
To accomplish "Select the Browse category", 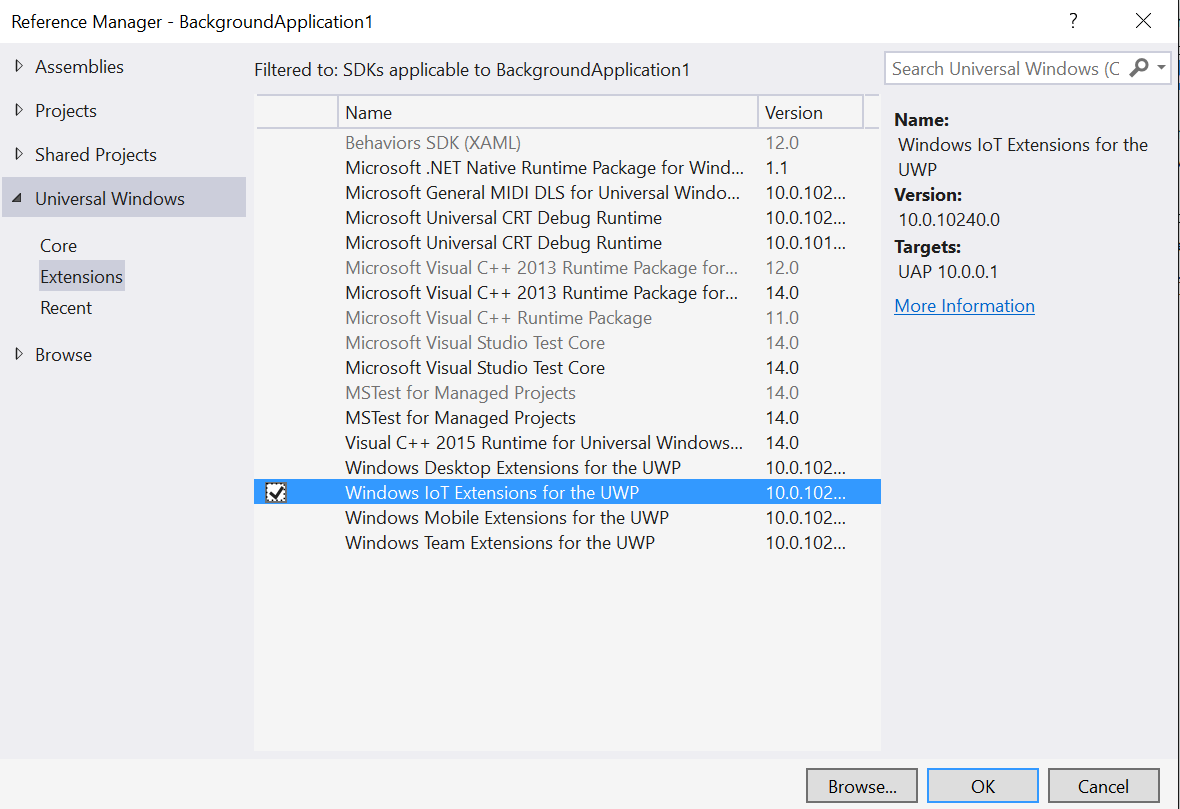I will pyautogui.click(x=63, y=354).
